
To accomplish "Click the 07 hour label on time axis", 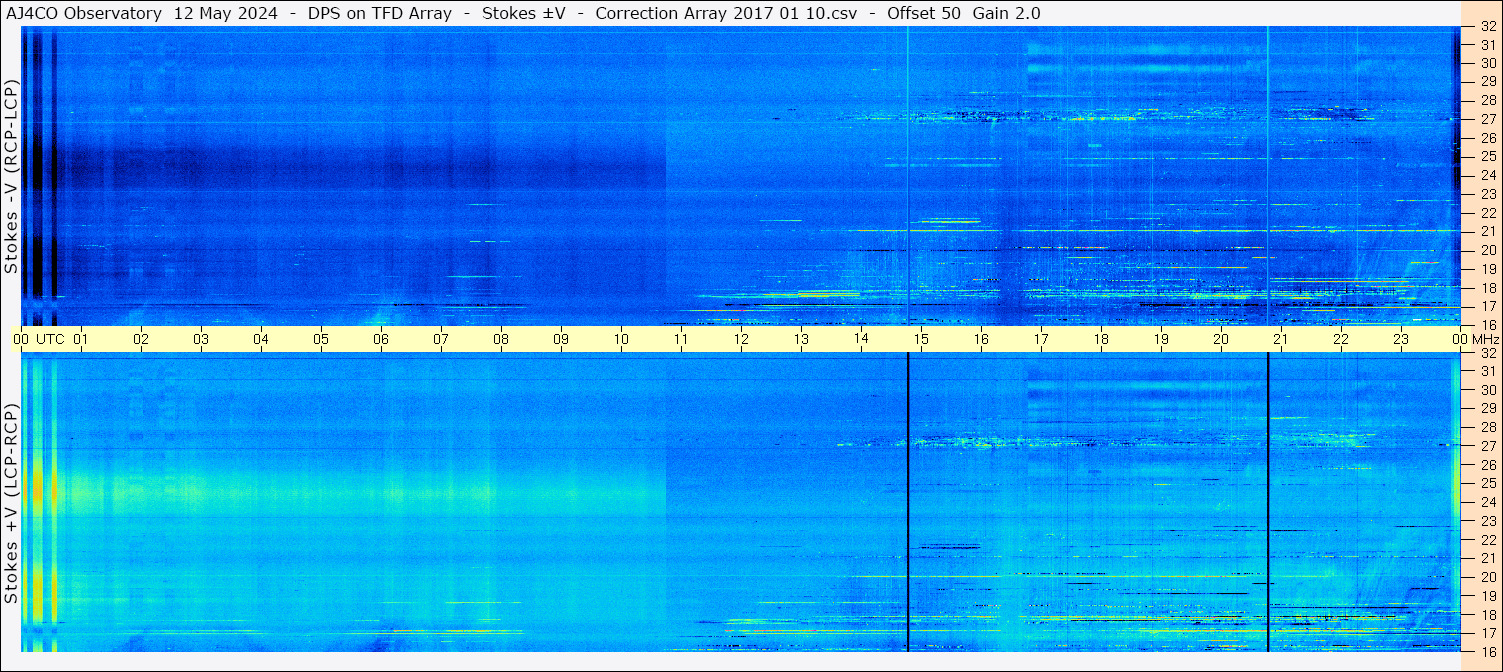I will (441, 339).
